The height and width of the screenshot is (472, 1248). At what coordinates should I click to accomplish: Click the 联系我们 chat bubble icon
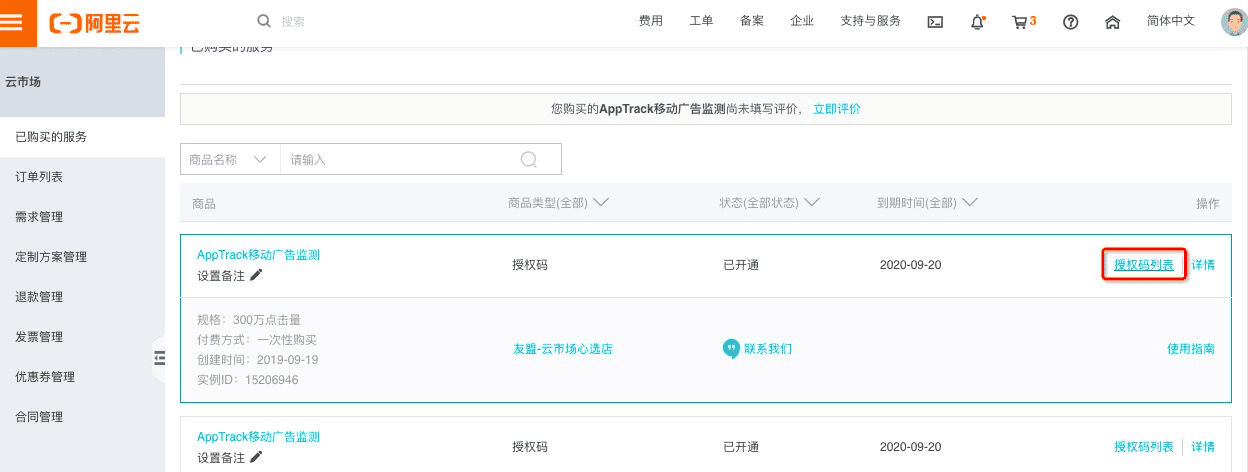pyautogui.click(x=731, y=349)
